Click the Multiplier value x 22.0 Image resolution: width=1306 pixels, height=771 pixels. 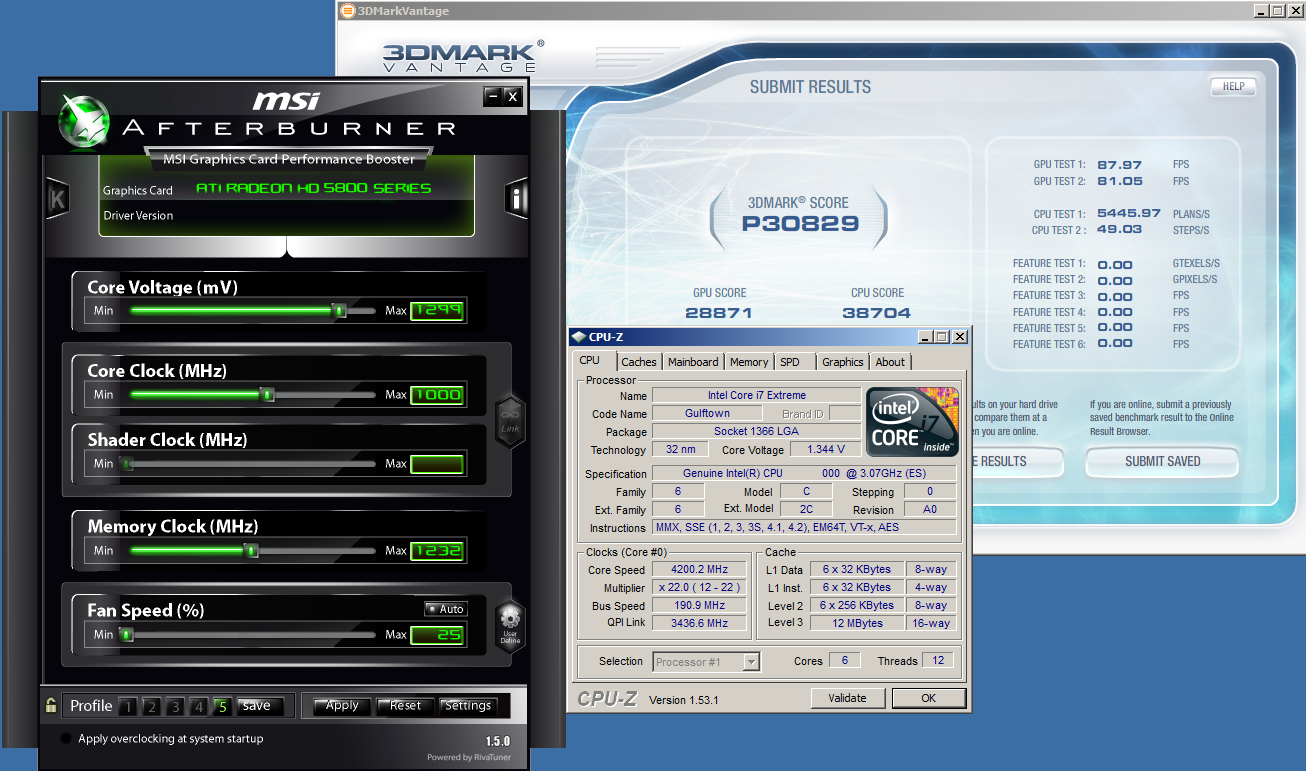pyautogui.click(x=699, y=588)
